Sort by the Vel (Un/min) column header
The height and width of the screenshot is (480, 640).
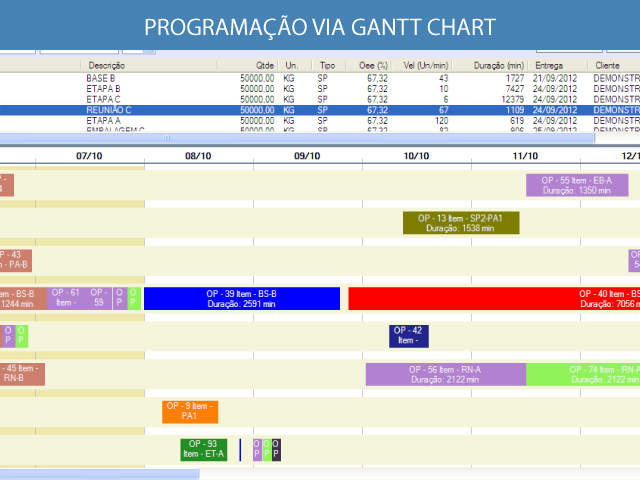422,65
